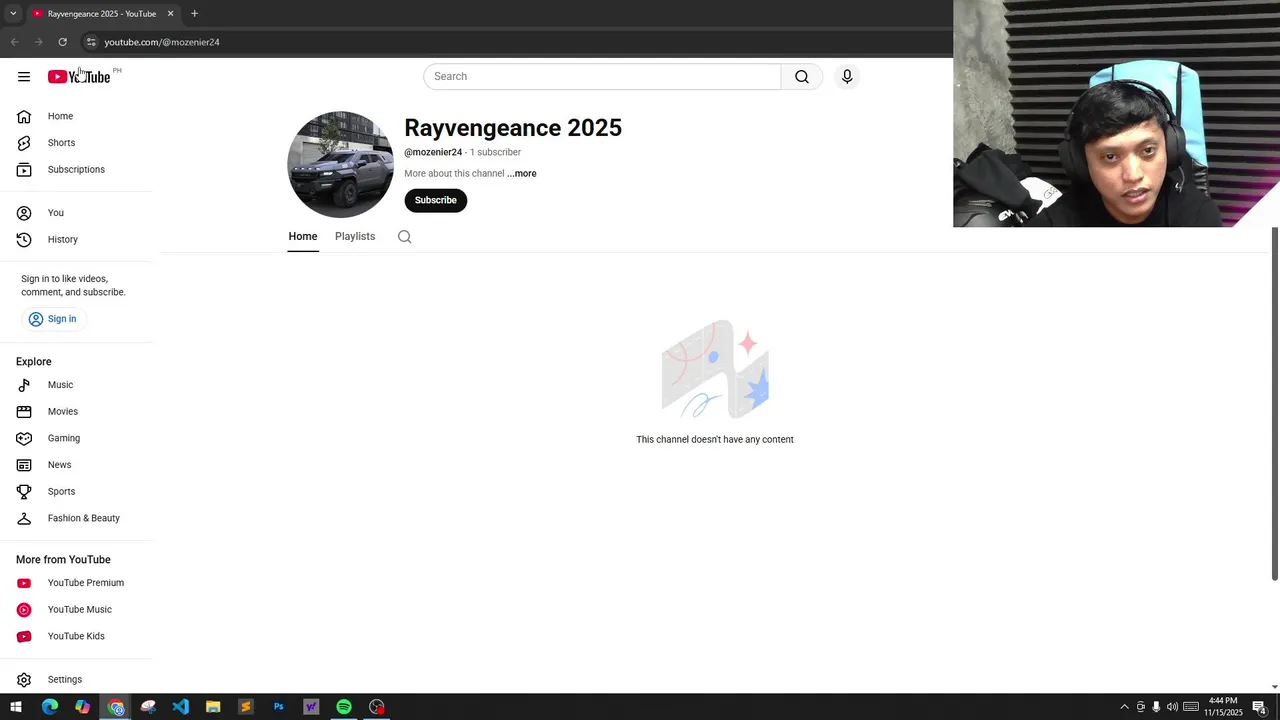Viewport: 1280px width, 720px height.
Task: Reload the page
Action: coord(62,42)
